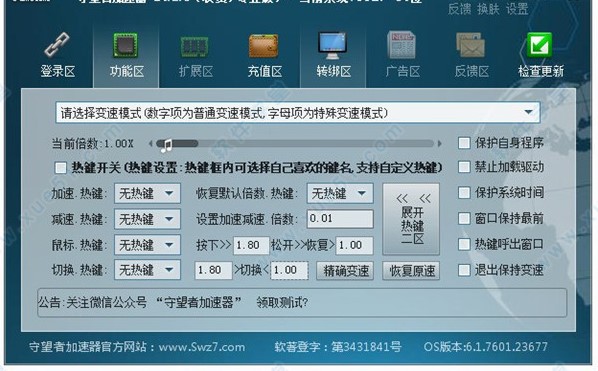Select the 功能区 chip icon
The image size is (598, 371).
tap(126, 45)
